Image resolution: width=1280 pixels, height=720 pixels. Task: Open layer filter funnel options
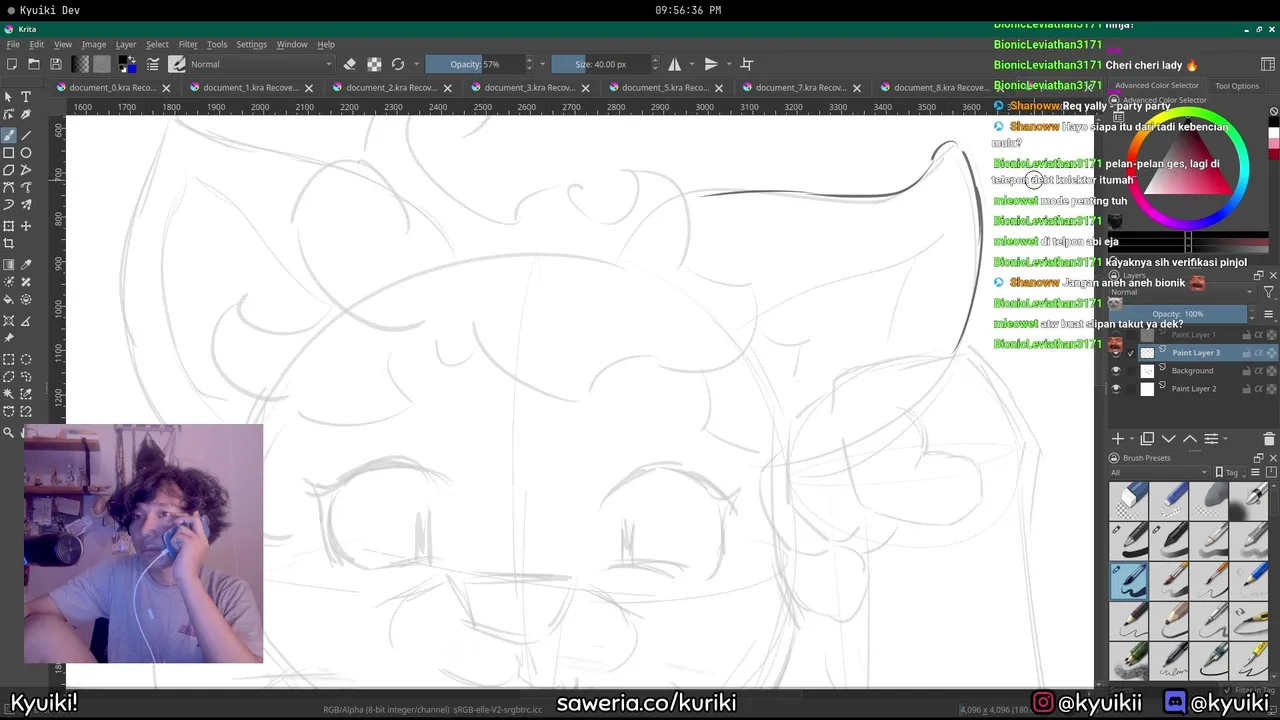pyautogui.click(x=1269, y=292)
